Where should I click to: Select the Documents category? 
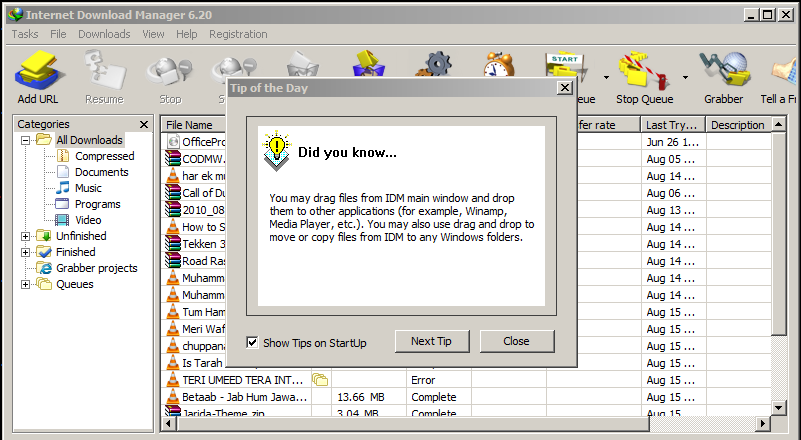101,172
